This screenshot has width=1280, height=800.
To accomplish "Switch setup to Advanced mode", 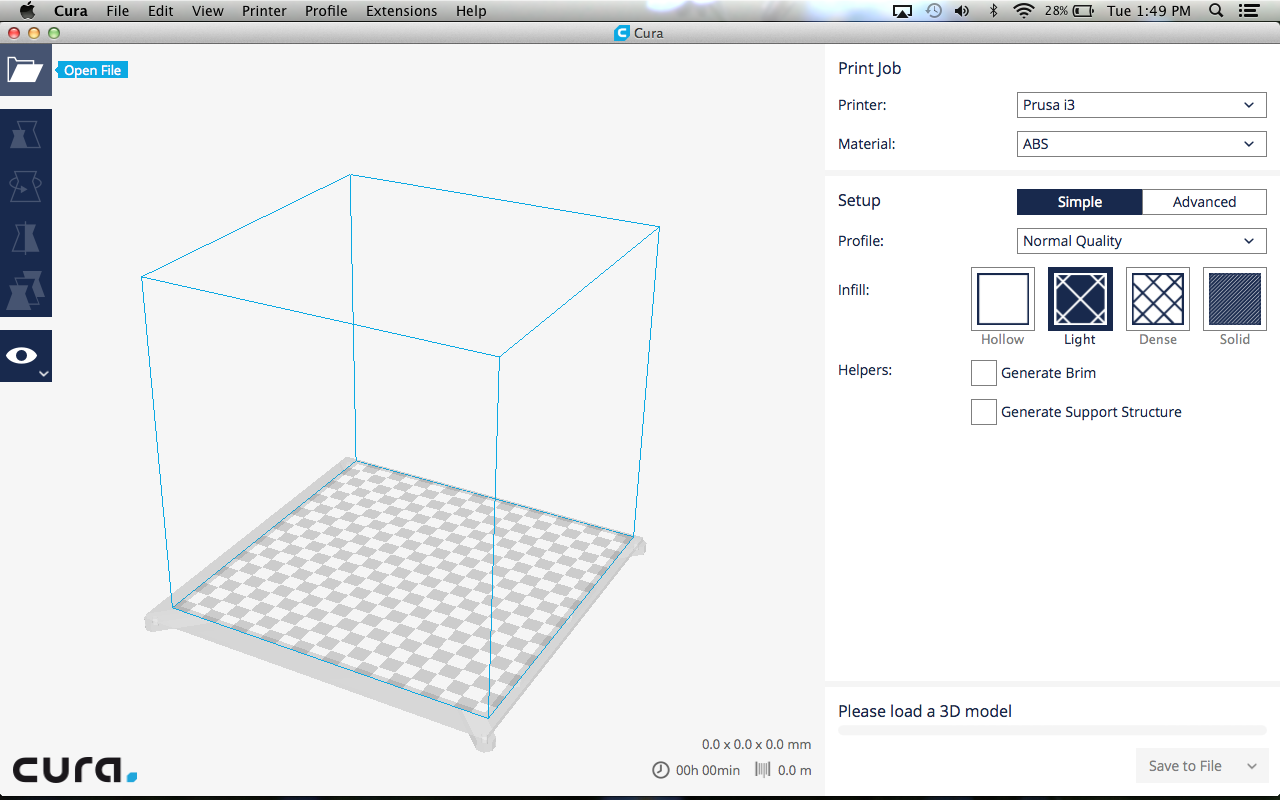I will [1204, 202].
